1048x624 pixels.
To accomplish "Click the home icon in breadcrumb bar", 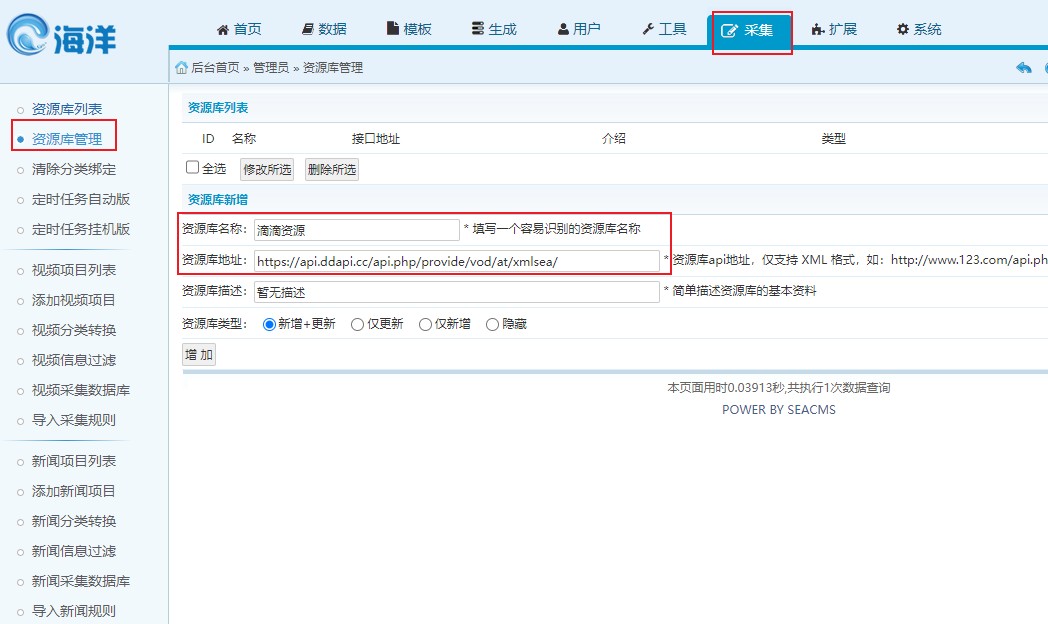I will 181,68.
